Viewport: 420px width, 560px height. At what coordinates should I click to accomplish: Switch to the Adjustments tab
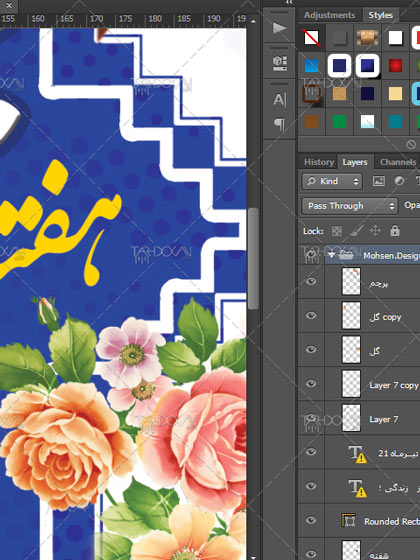click(x=329, y=15)
